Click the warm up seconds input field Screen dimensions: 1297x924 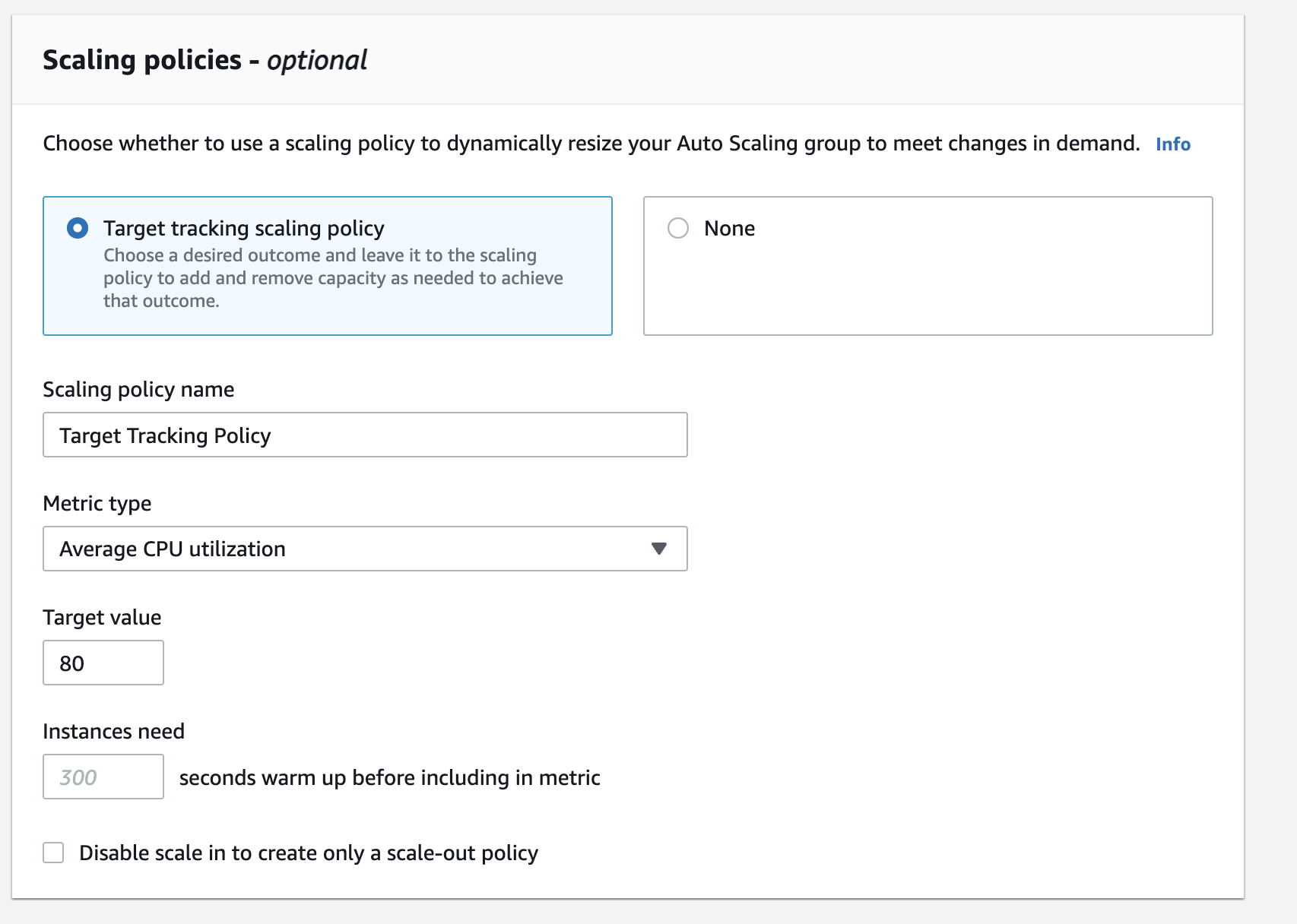[103, 777]
